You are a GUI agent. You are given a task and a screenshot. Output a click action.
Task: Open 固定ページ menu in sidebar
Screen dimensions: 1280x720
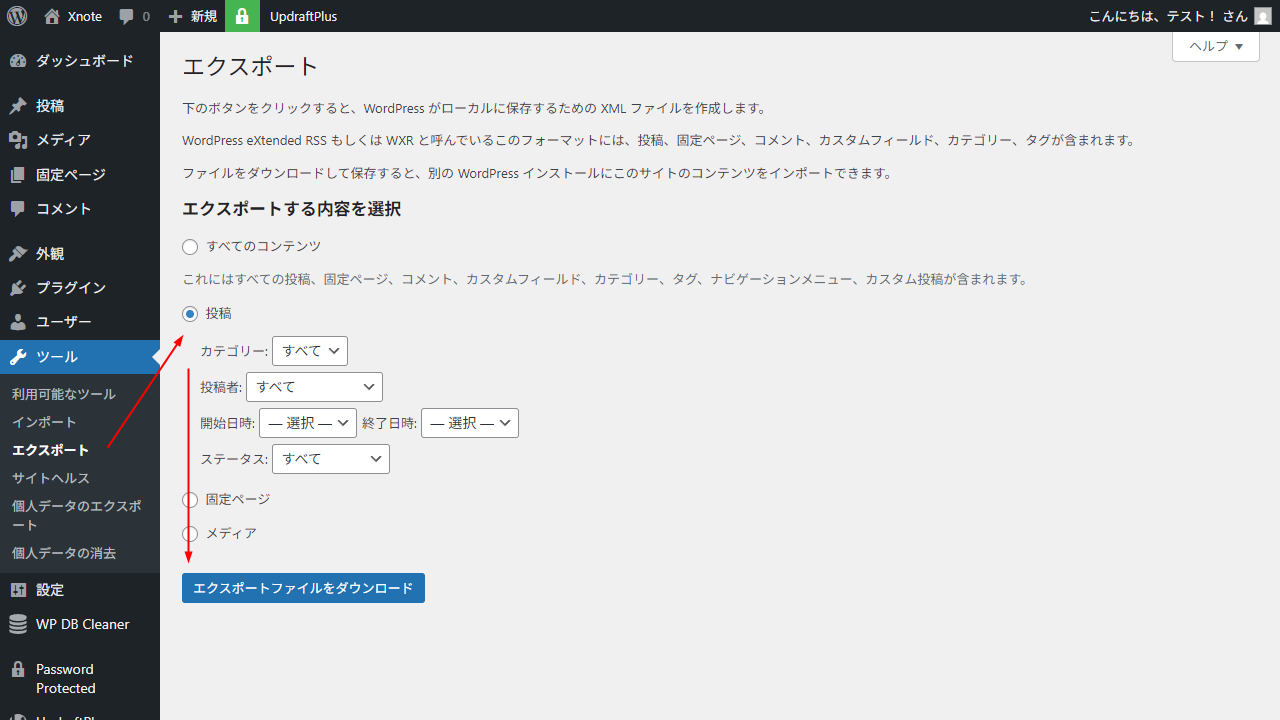(80, 174)
